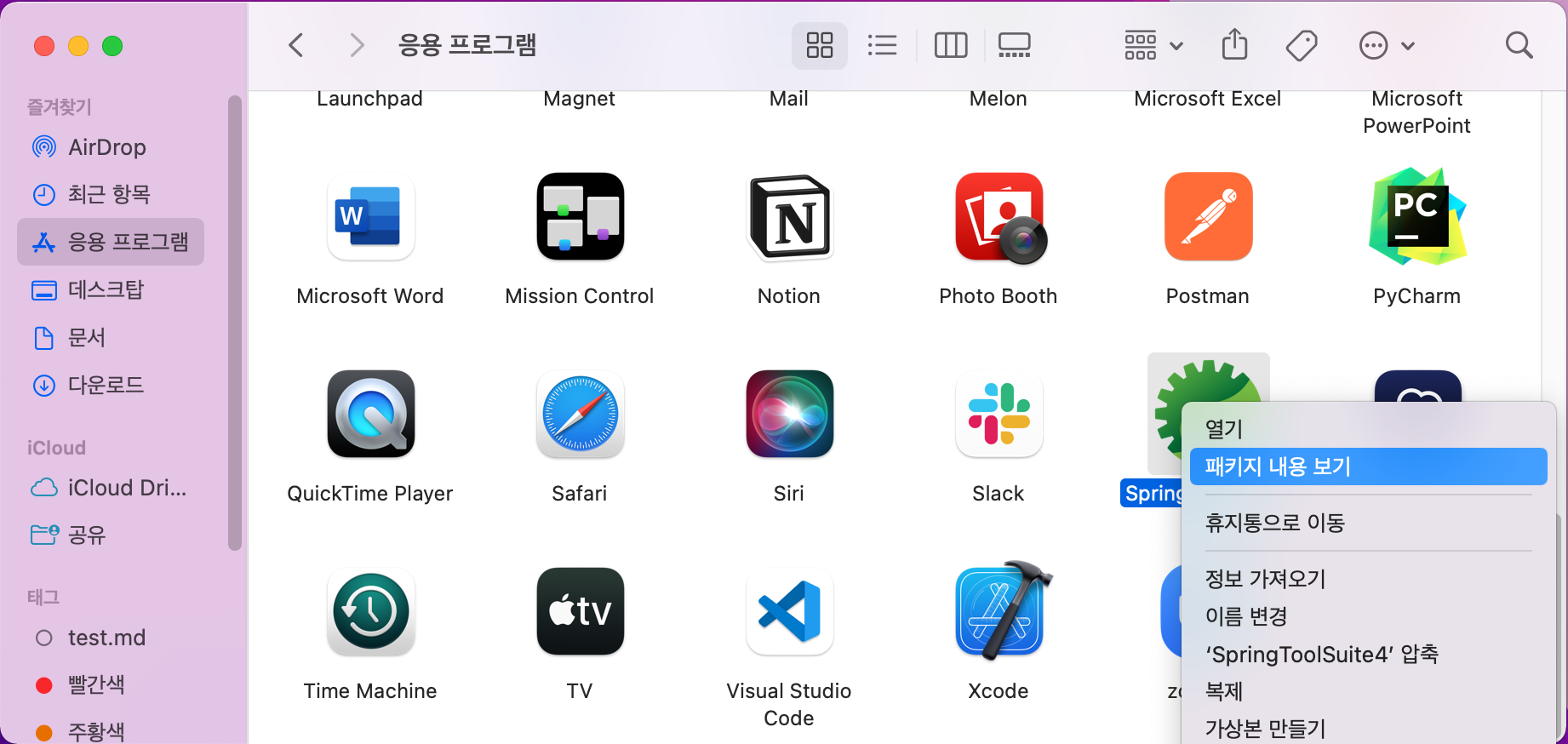Click the Melon label
Screen dimensions: 1568x744
coord(999,99)
